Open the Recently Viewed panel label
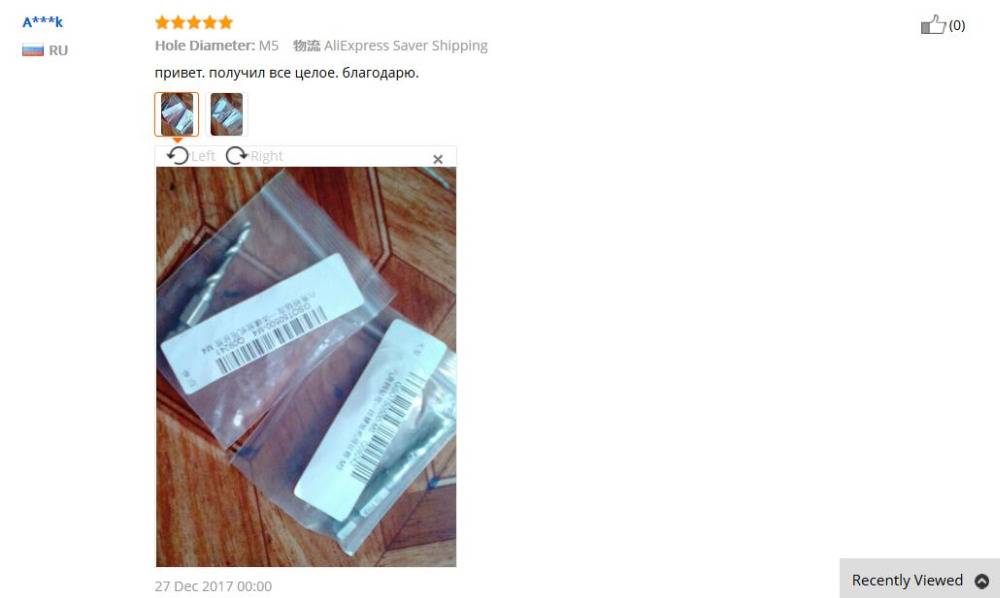Viewport: 1000px width, 598px height. click(907, 580)
